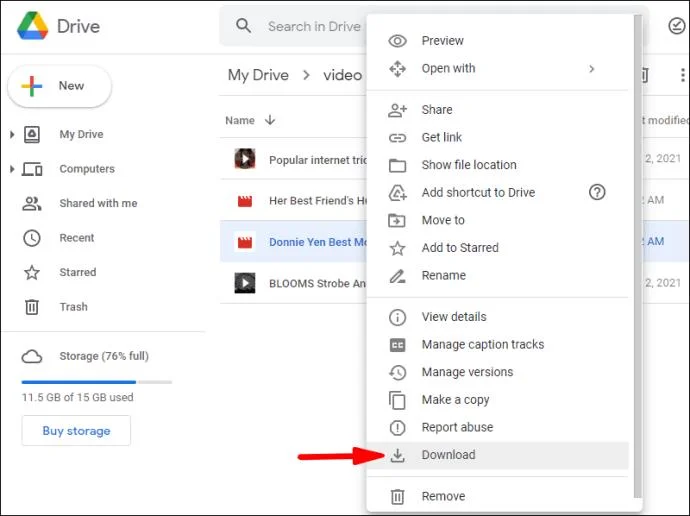Open help for Add shortcut to Drive

(597, 192)
